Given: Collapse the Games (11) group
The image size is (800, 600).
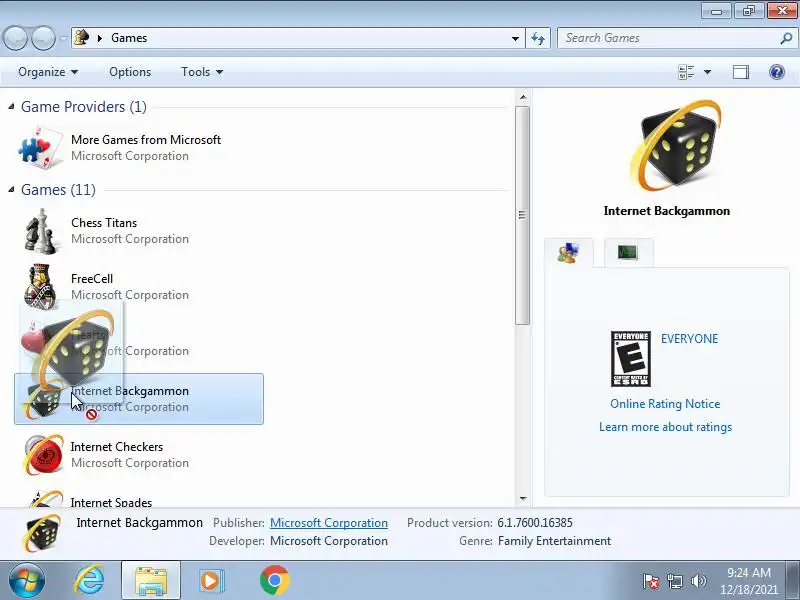Looking at the screenshot, I should click(11, 190).
